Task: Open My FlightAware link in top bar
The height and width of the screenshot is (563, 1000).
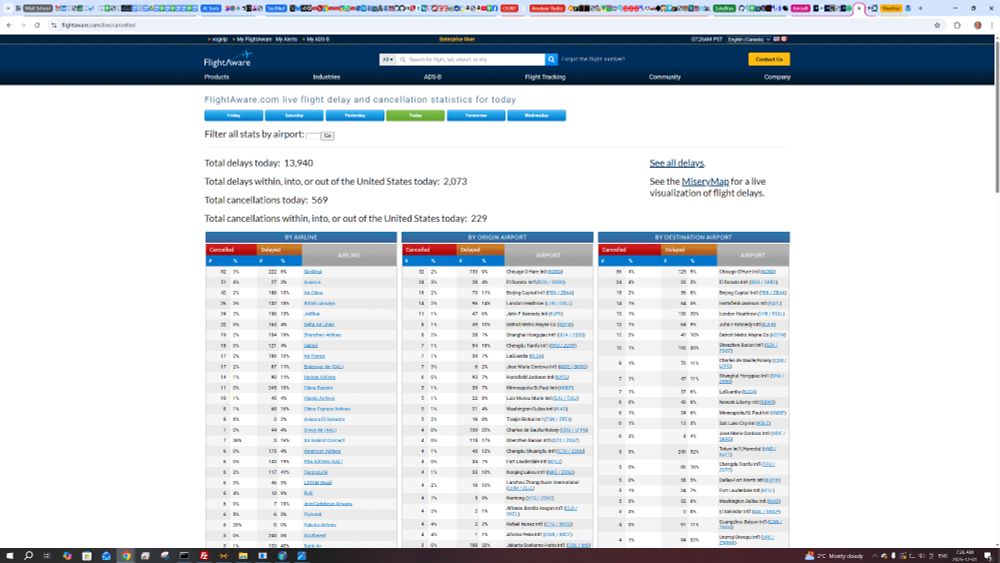Action: (253, 40)
